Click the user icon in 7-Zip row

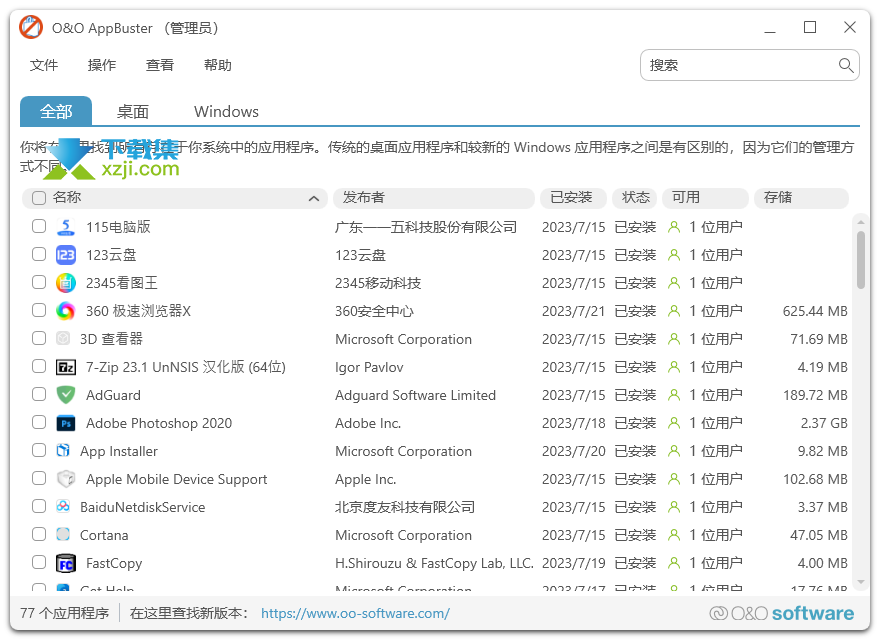[x=674, y=367]
